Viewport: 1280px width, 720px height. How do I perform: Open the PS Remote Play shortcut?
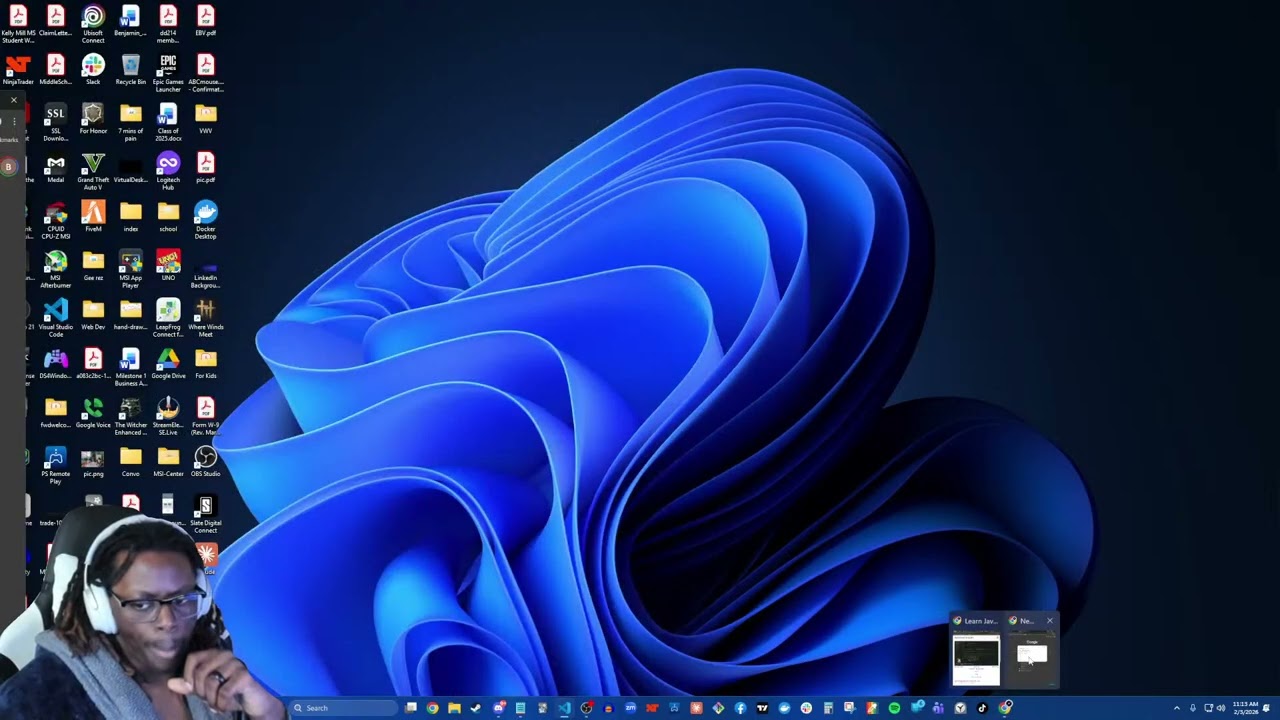click(56, 466)
